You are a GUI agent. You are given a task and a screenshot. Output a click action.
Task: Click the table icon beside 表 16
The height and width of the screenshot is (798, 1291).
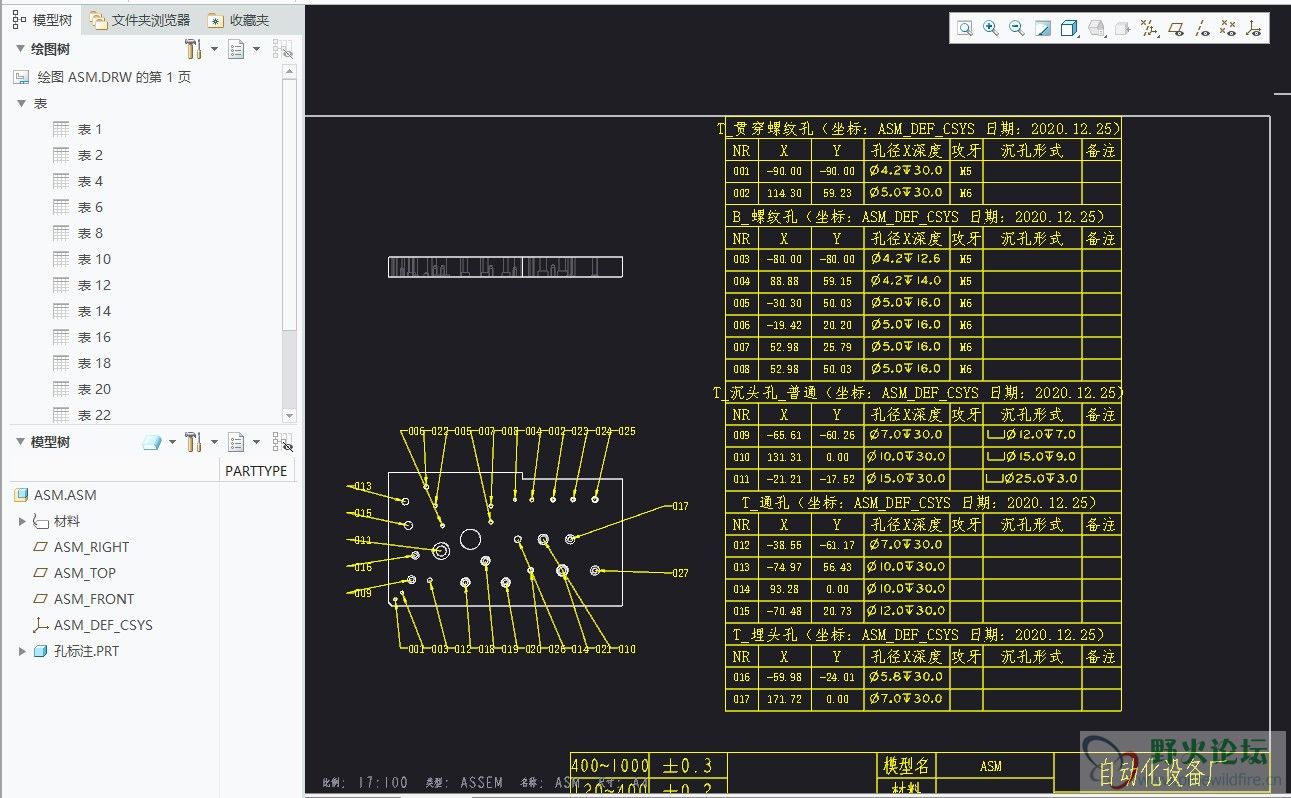[61, 337]
